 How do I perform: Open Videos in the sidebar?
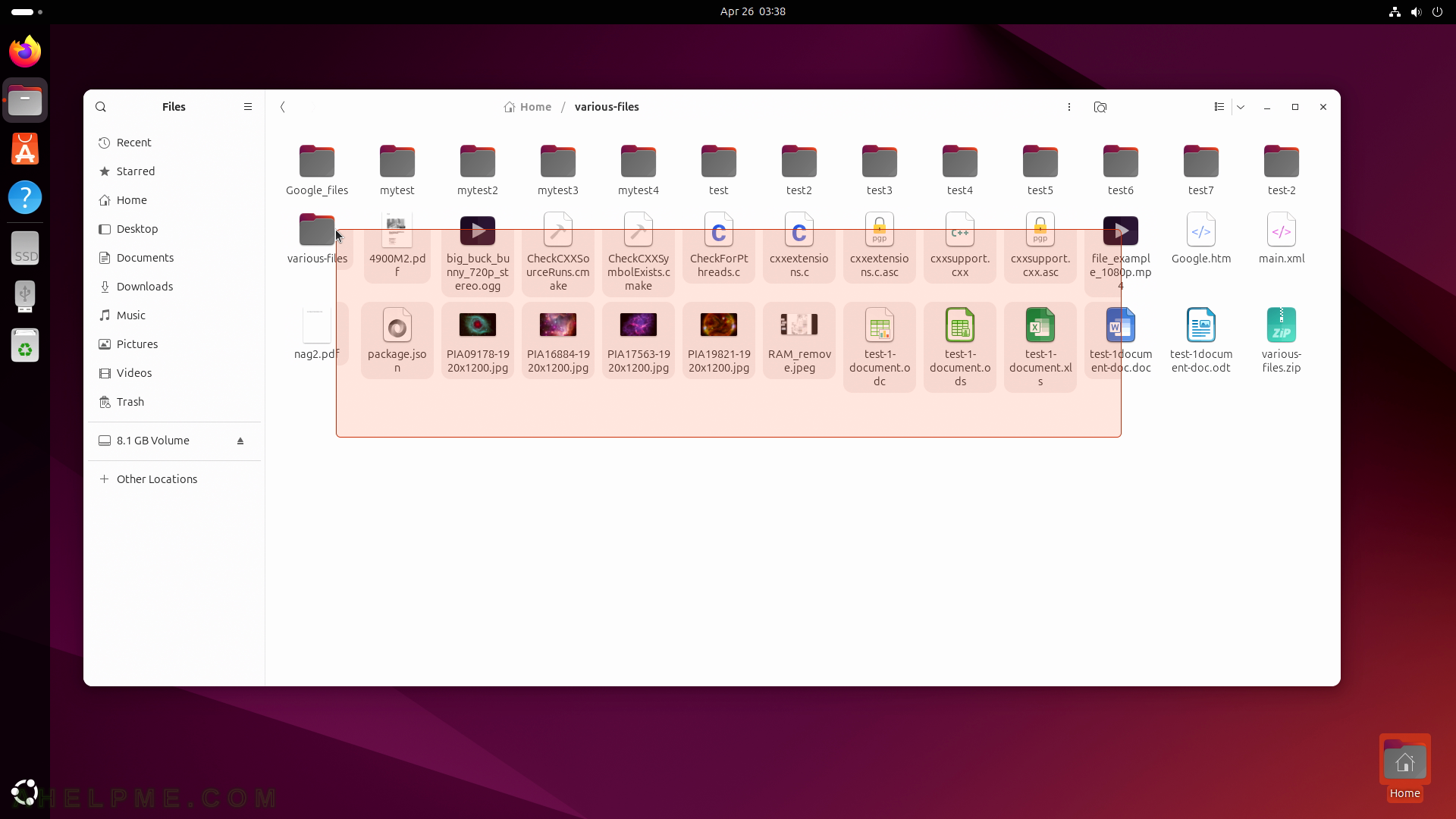174,373
